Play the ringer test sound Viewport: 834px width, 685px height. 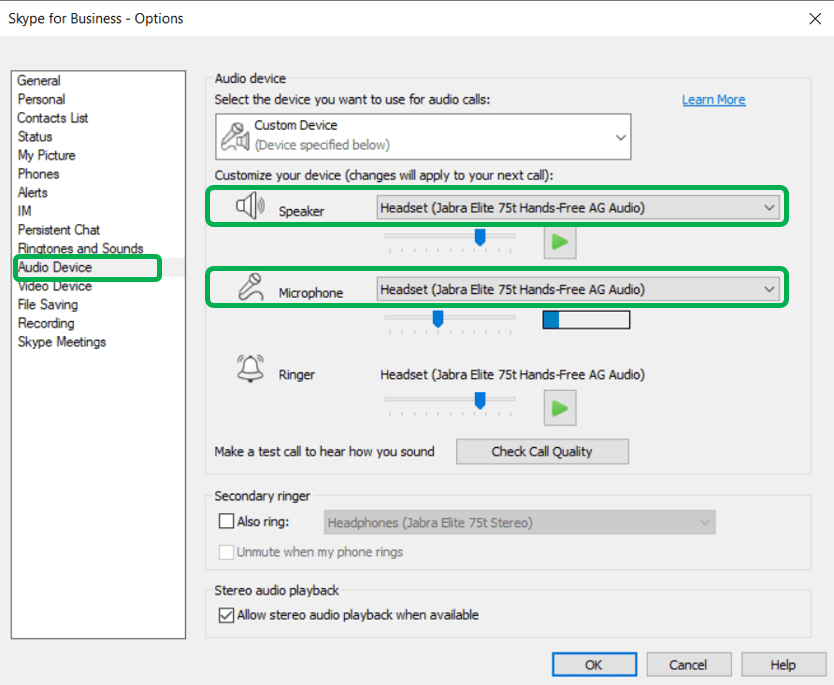560,407
